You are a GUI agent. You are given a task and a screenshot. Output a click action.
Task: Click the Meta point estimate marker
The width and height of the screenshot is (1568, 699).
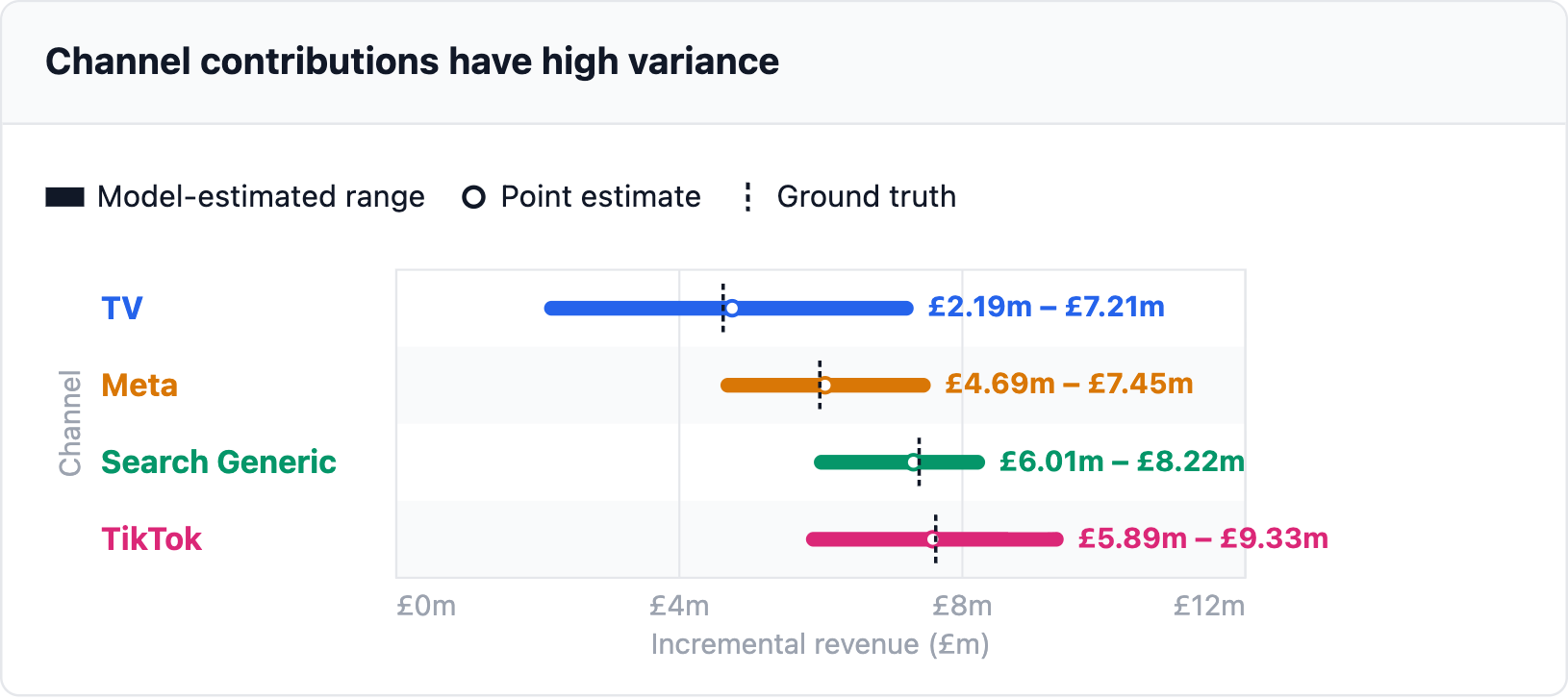(824, 386)
